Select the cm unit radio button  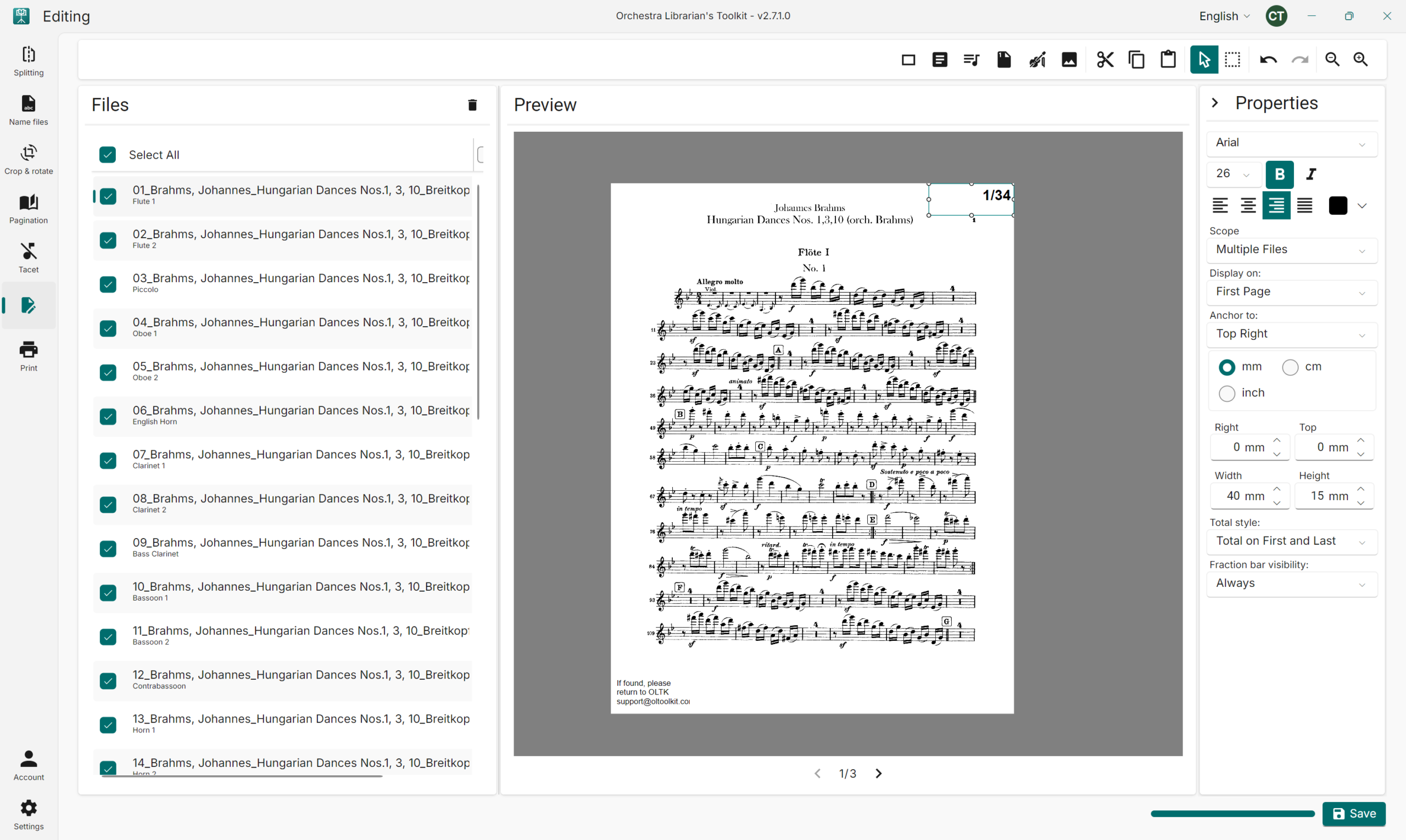pos(1291,367)
